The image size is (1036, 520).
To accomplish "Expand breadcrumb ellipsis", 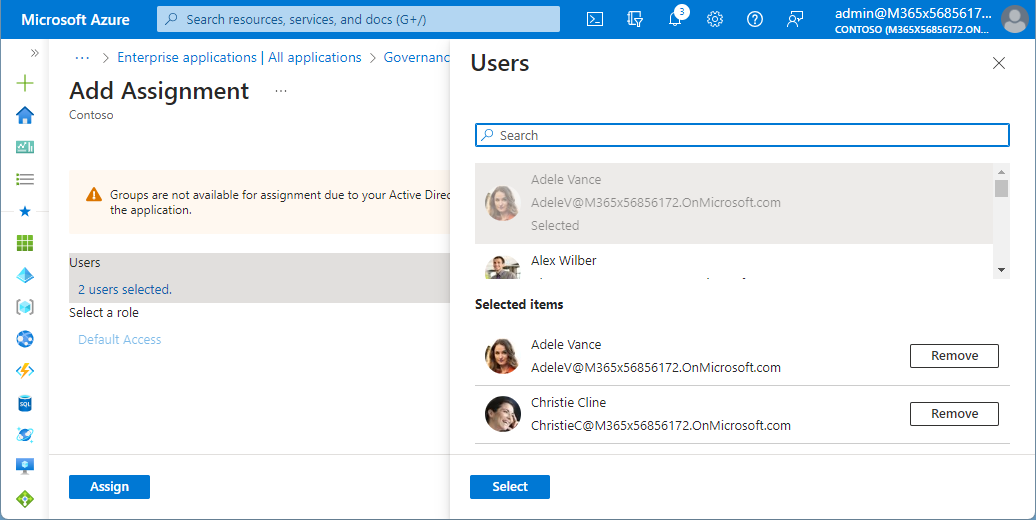I will click(83, 58).
